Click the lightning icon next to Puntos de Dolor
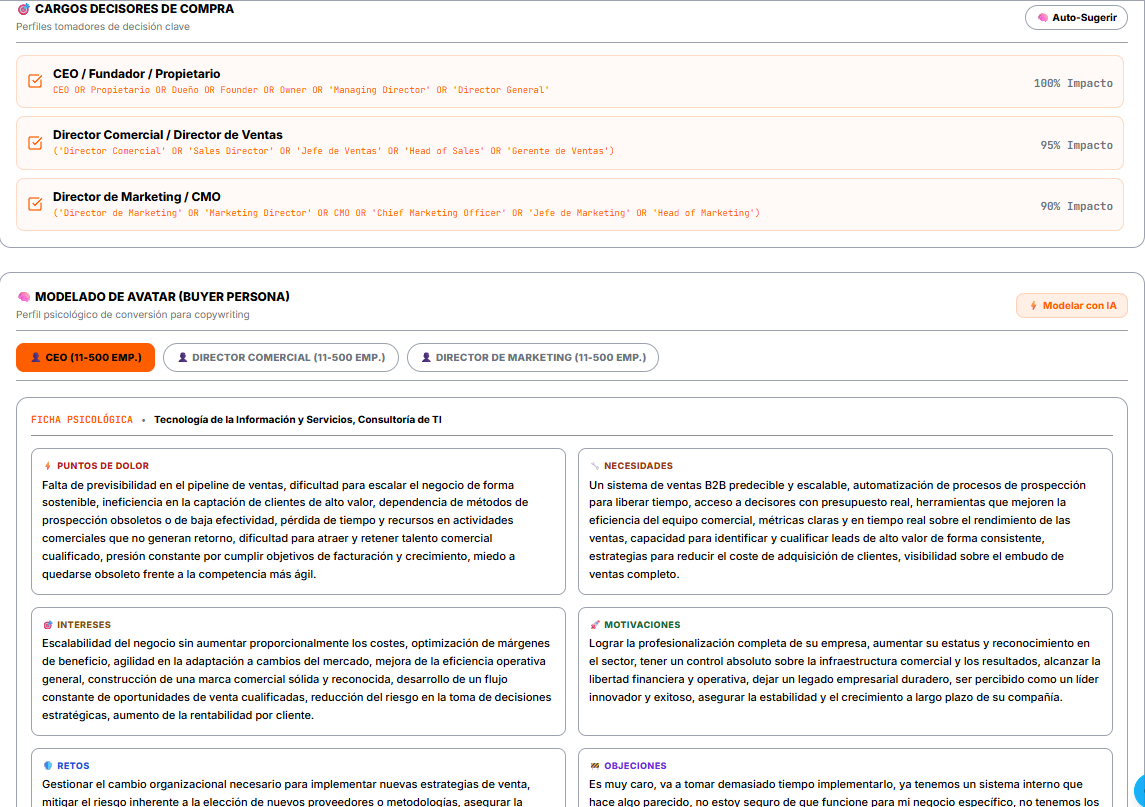The width and height of the screenshot is (1145, 807). [x=47, y=466]
